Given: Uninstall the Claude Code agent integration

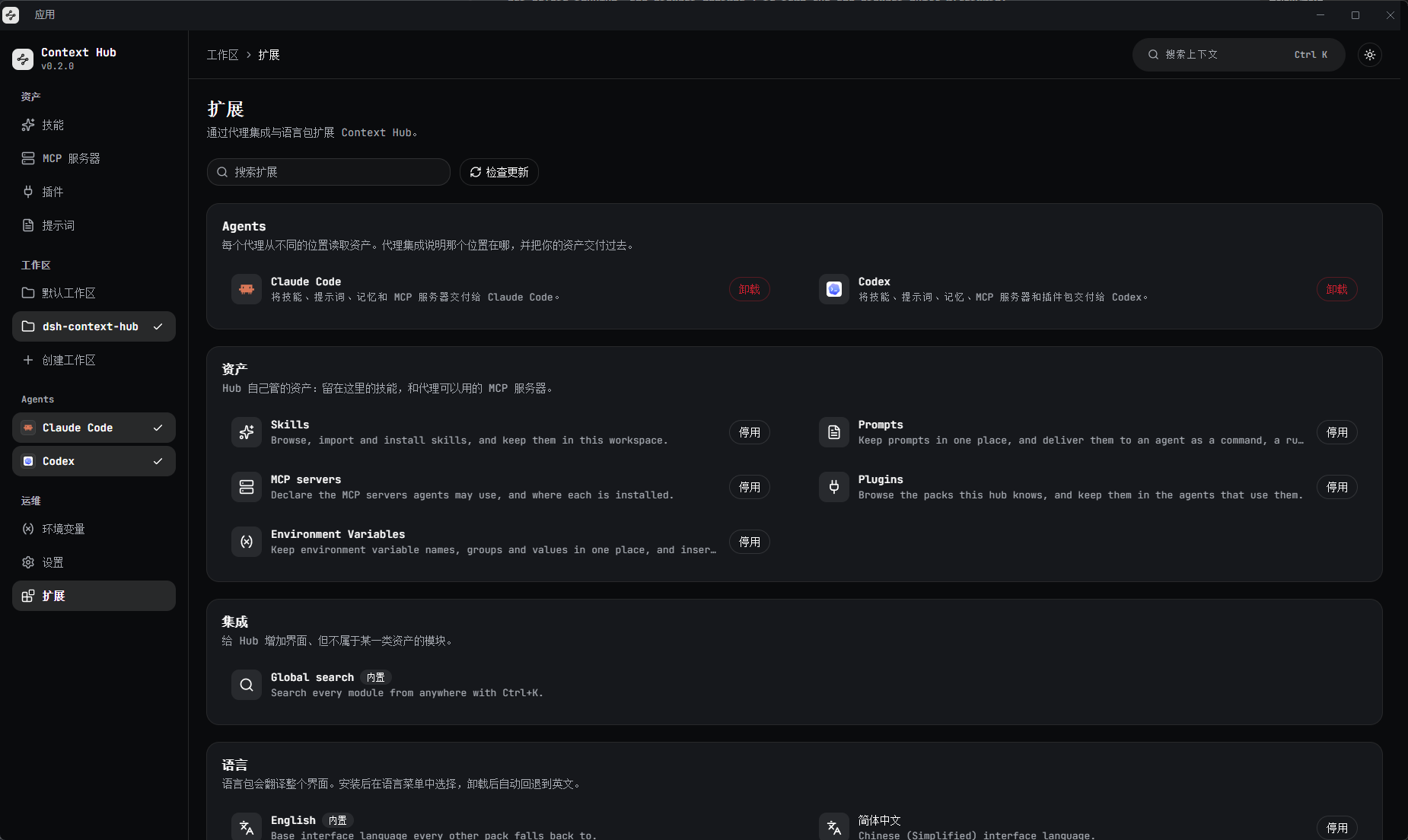Looking at the screenshot, I should click(750, 289).
